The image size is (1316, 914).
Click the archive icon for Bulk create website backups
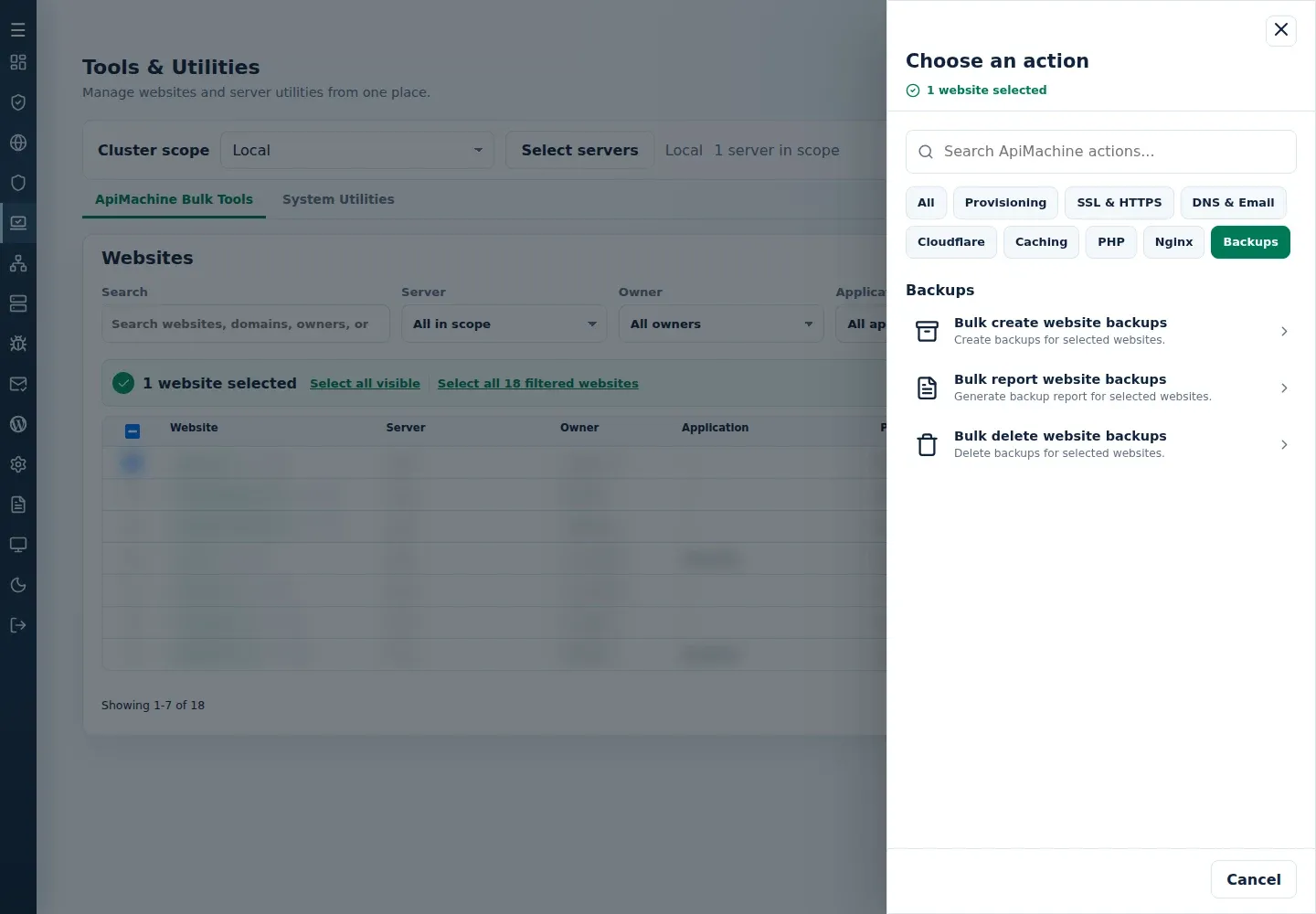928,332
